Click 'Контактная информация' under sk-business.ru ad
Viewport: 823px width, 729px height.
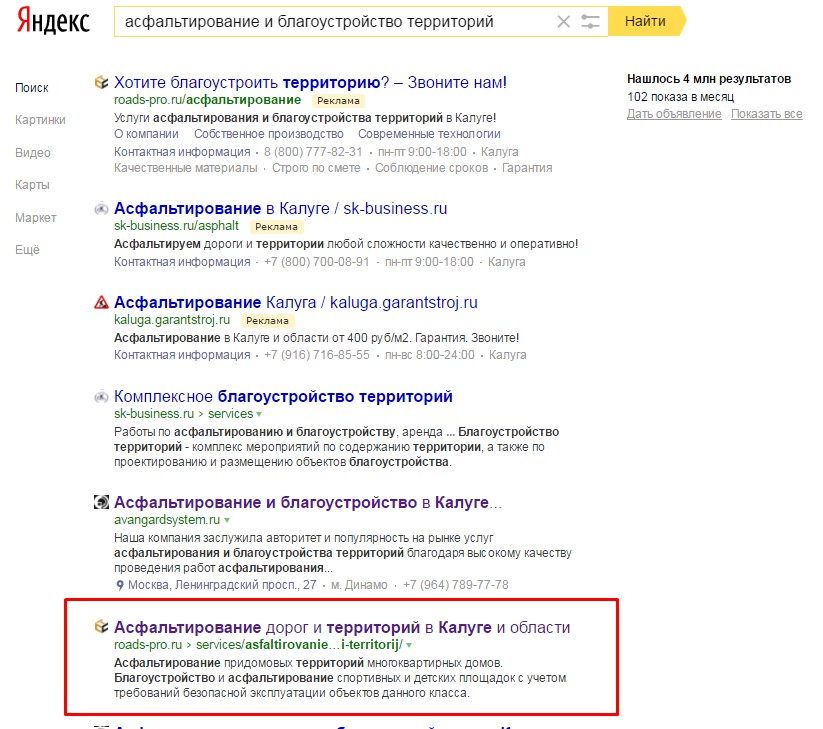point(182,261)
